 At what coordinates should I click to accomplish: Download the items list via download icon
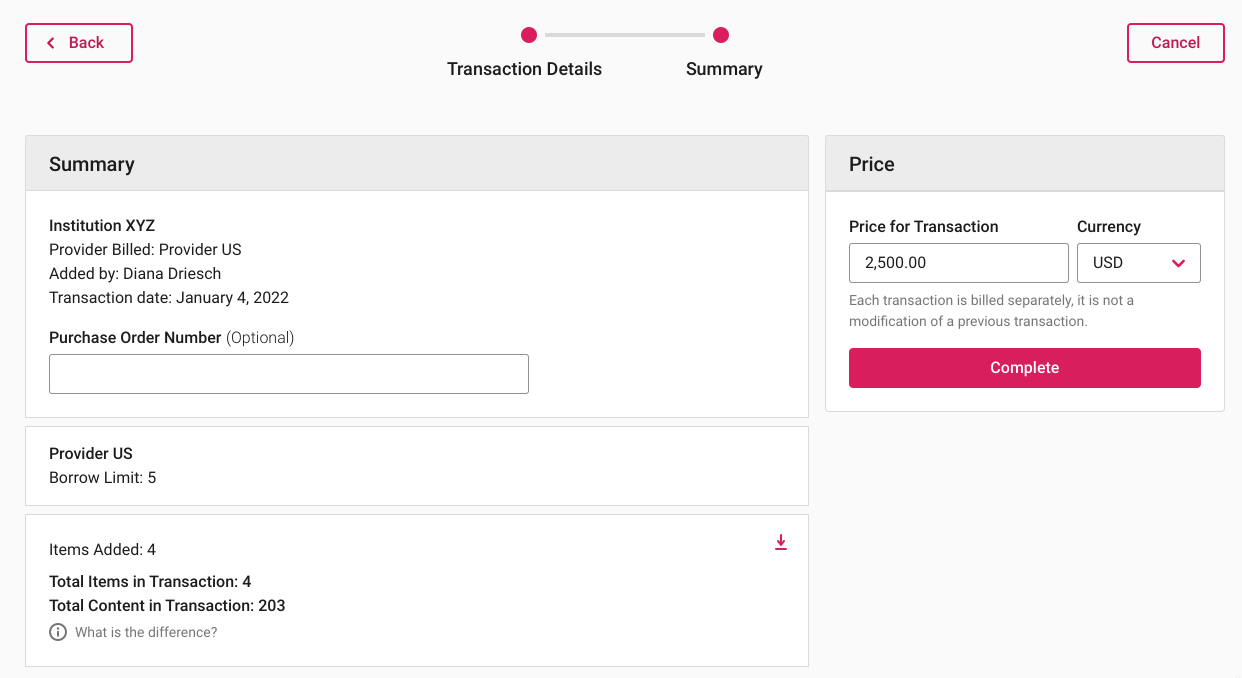tap(781, 542)
